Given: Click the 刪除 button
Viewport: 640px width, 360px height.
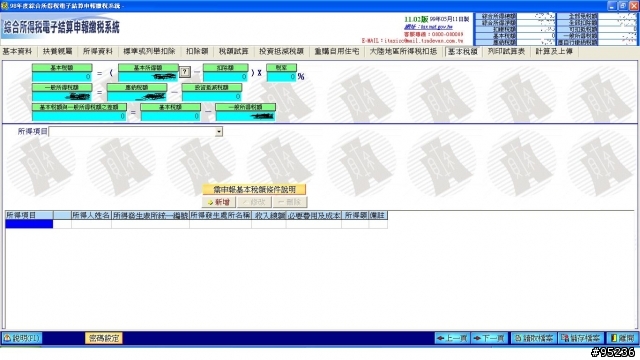Looking at the screenshot, I should point(290,202).
